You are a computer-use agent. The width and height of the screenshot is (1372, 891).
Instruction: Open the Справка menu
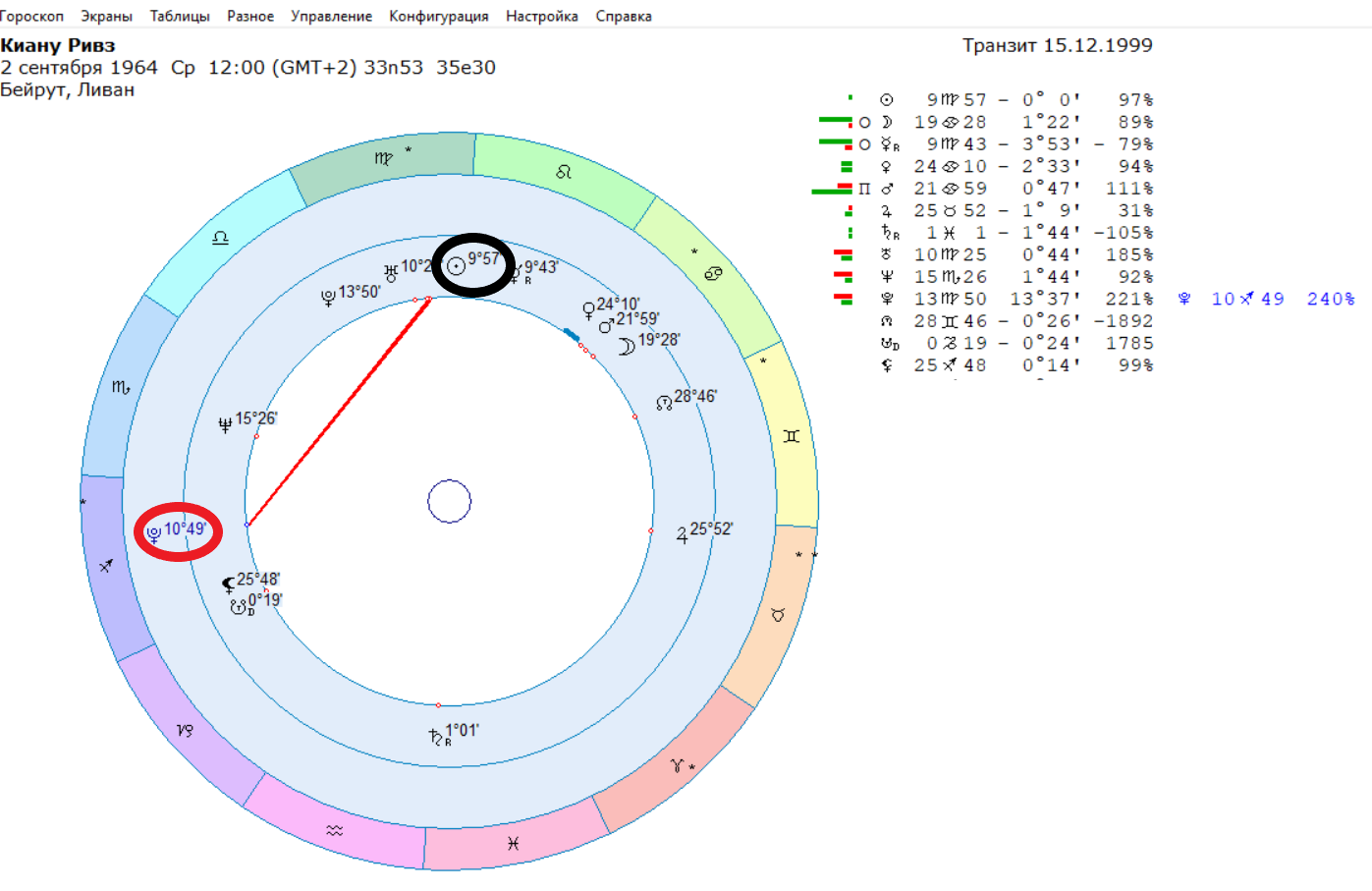[x=623, y=16]
